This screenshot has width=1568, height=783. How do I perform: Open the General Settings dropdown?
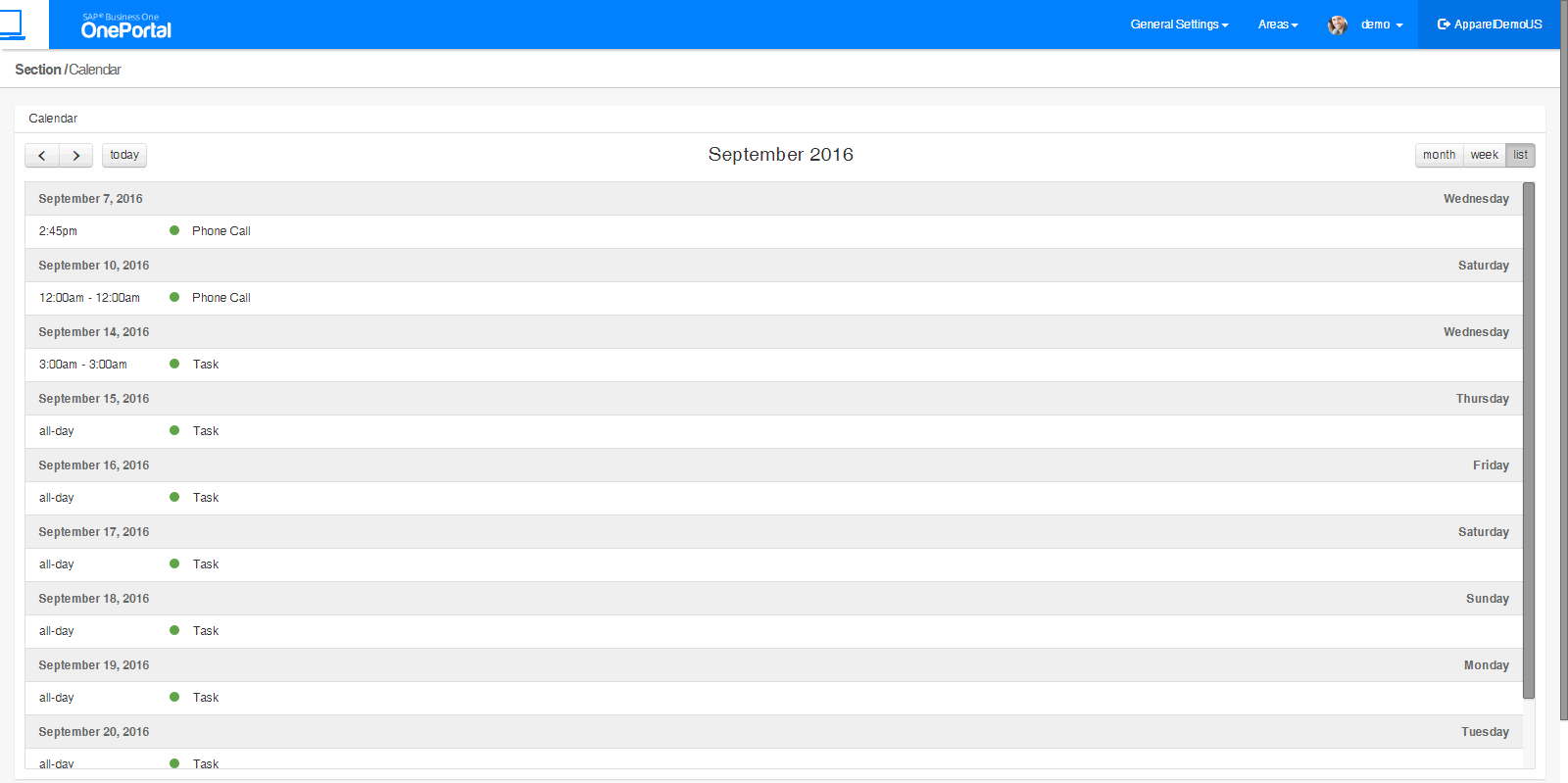[x=1179, y=24]
